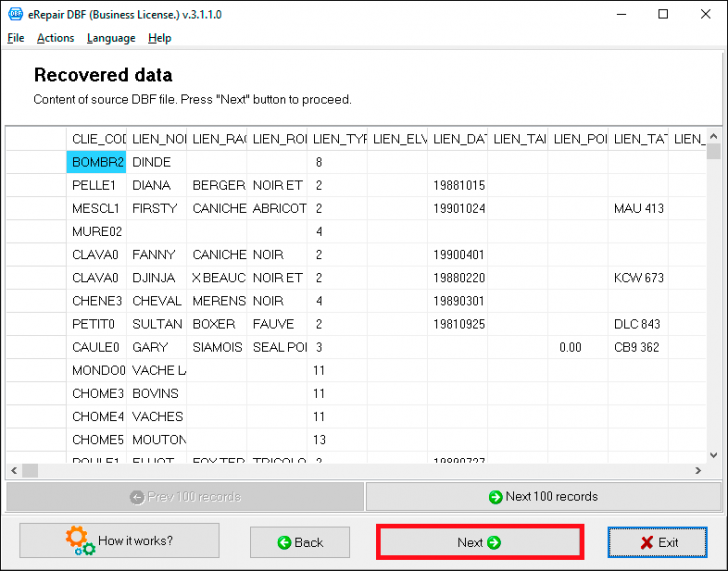Click green arrow icon on Next 100 records
728x571 pixels.
click(495, 497)
